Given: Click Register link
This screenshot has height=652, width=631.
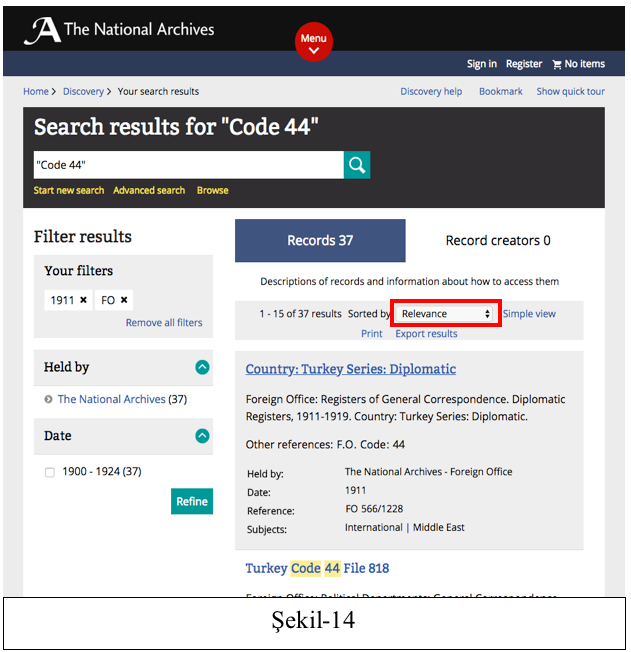Looking at the screenshot, I should (524, 64).
